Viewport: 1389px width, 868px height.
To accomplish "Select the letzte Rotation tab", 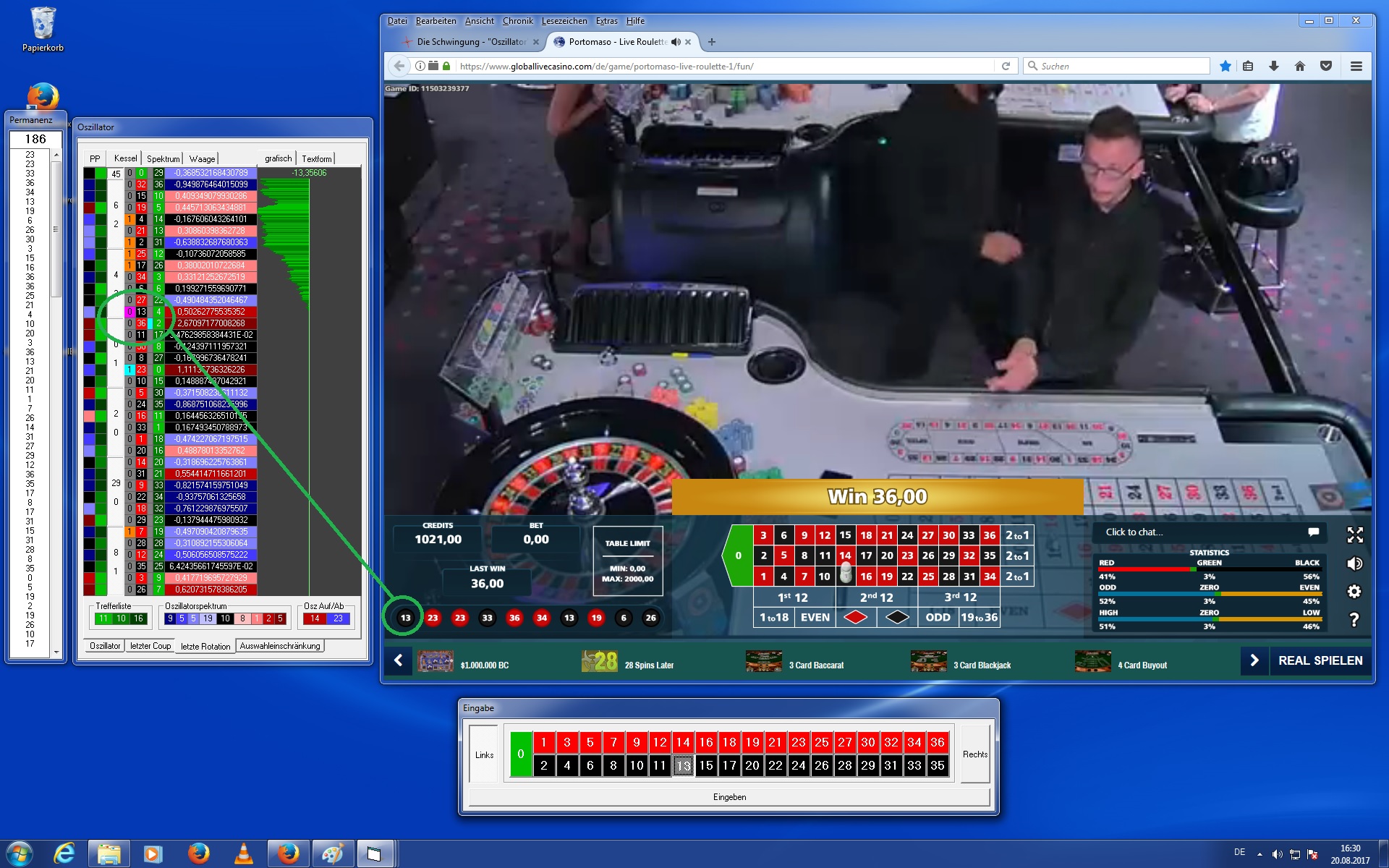I will (x=205, y=646).
